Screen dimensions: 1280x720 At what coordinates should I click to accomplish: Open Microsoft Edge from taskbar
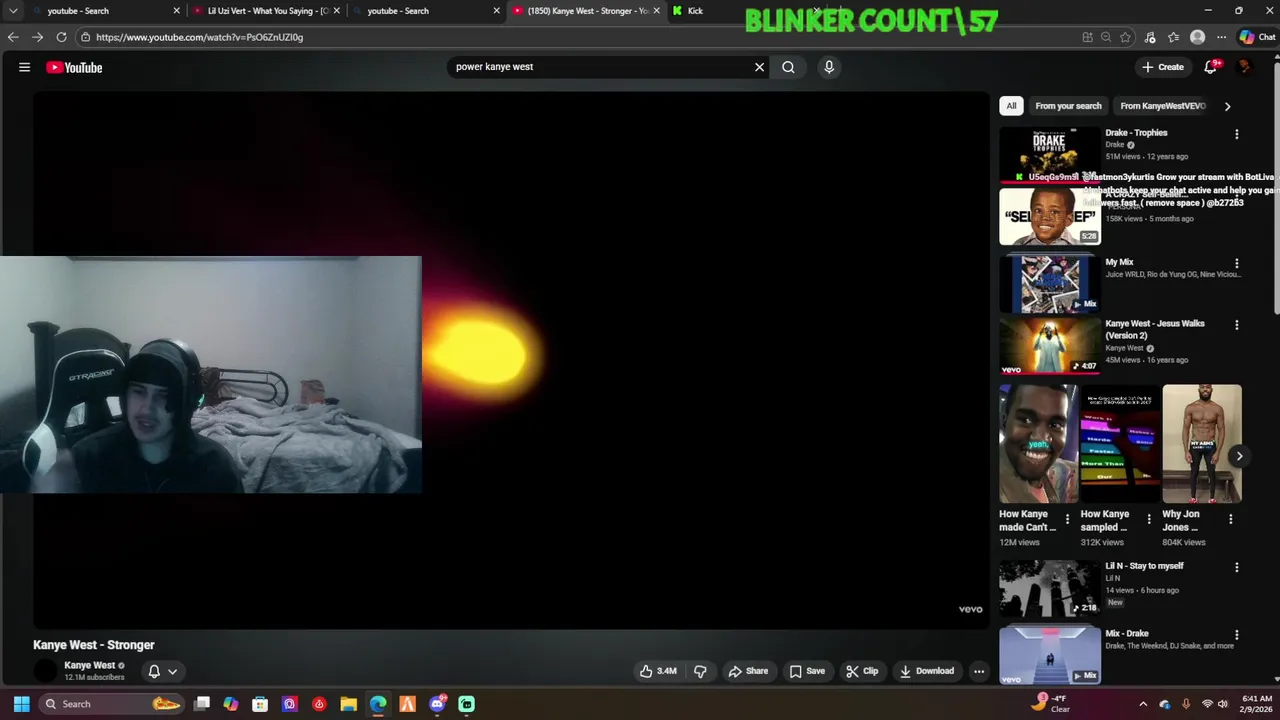tap(378, 704)
